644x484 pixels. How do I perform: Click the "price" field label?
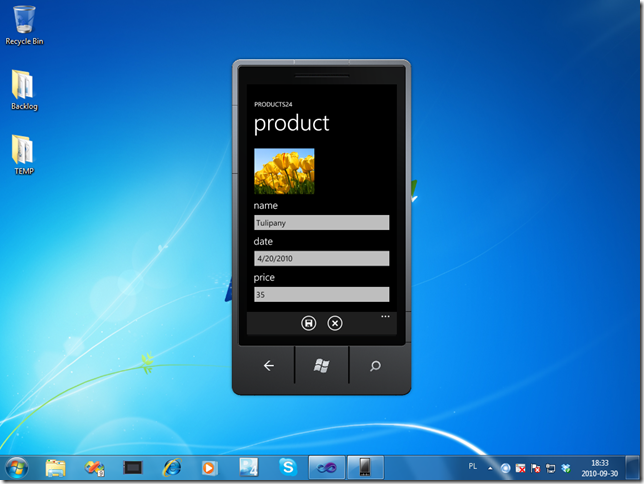pyautogui.click(x=264, y=277)
